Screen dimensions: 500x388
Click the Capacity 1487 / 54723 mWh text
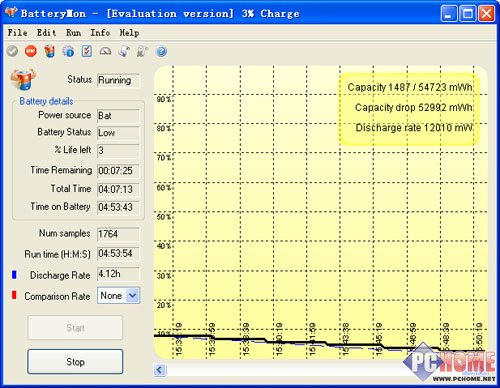click(x=410, y=87)
